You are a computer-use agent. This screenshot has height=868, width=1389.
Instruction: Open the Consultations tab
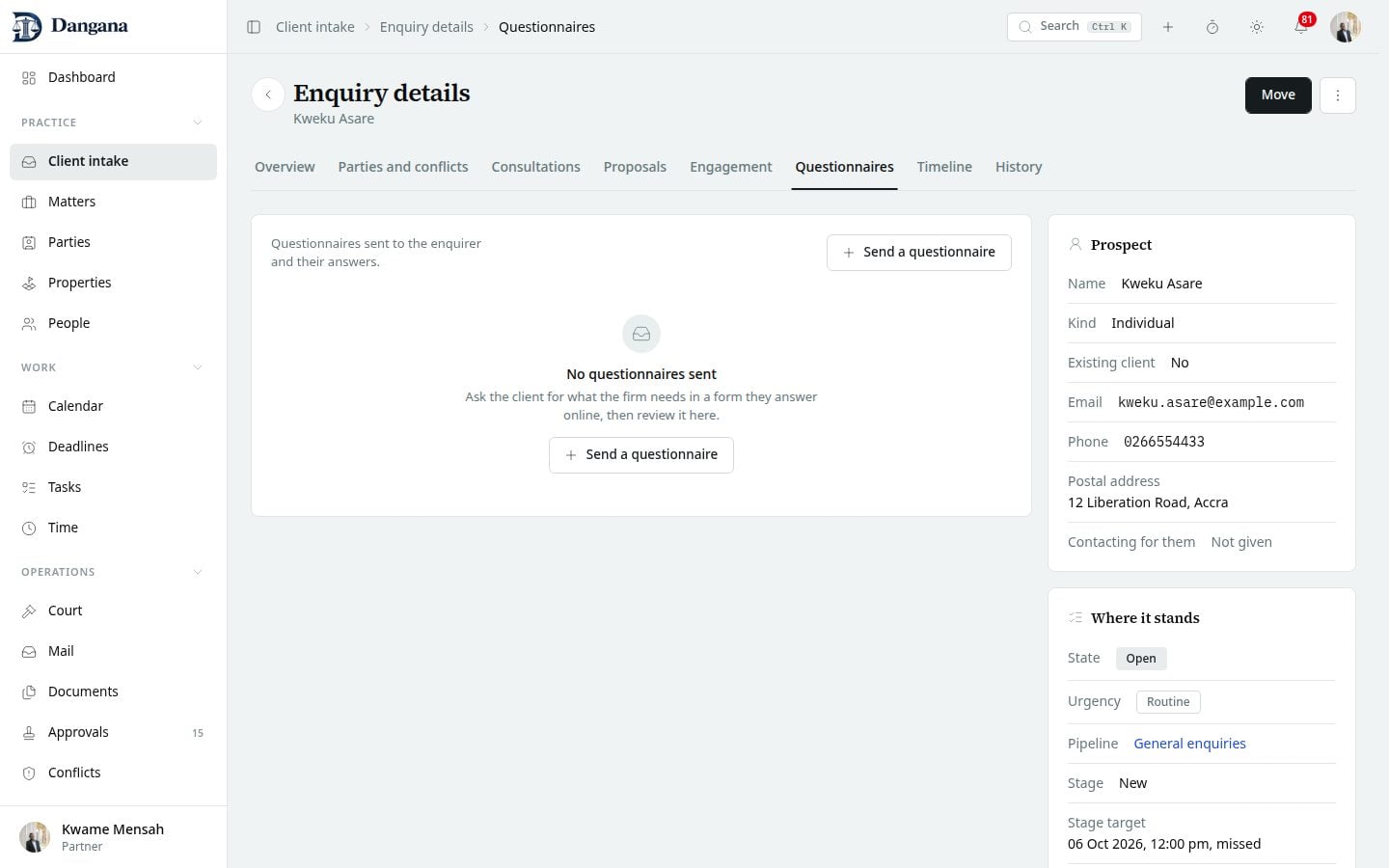pos(536,167)
